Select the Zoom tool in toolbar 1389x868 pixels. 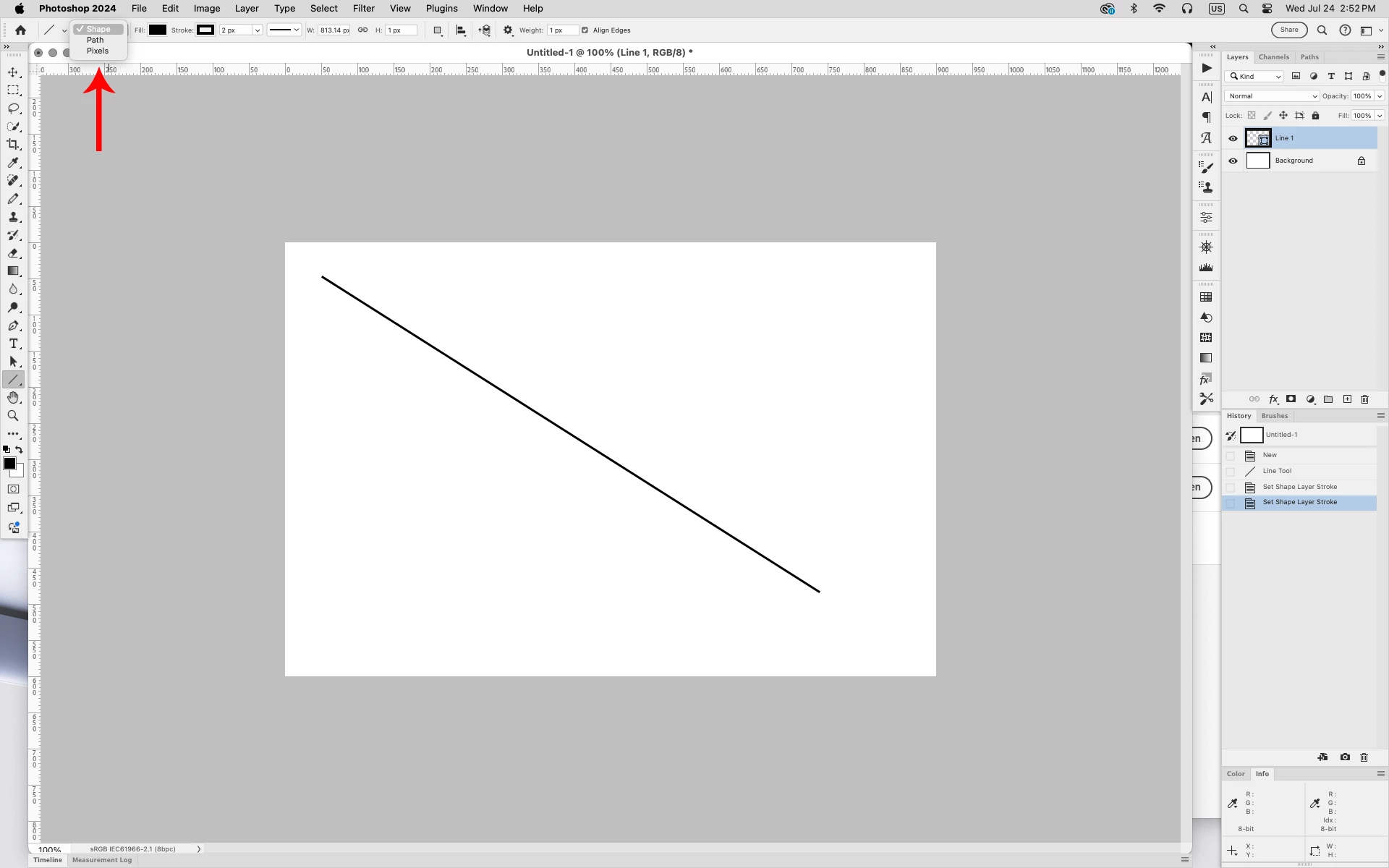[13, 416]
